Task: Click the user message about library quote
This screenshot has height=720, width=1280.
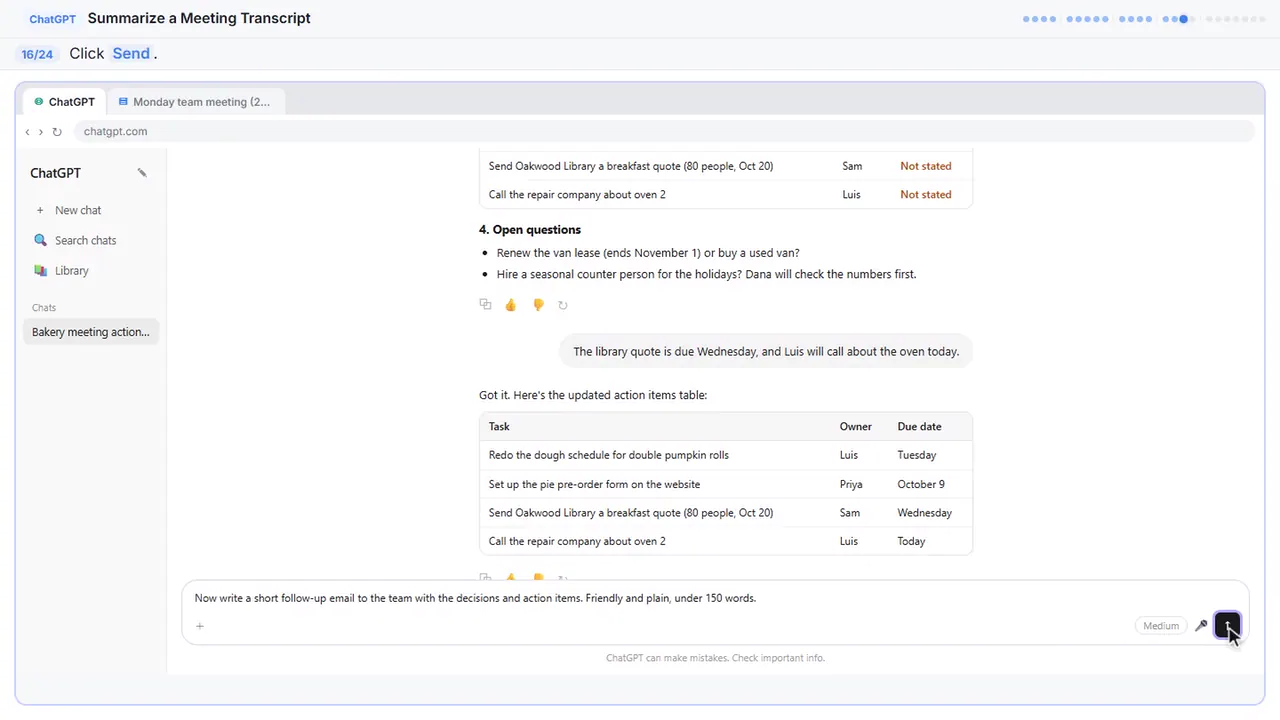Action: pos(766,352)
